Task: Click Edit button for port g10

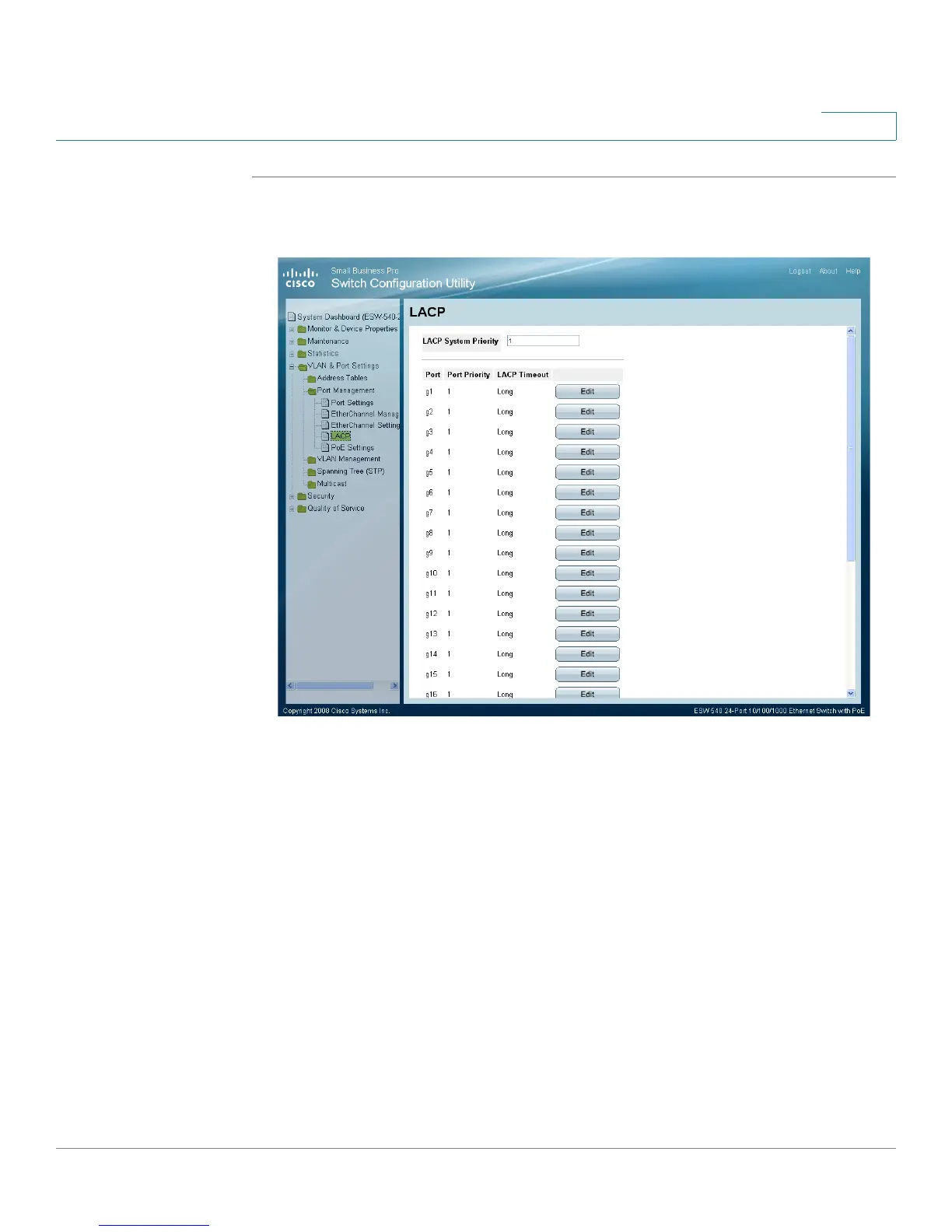Action: pos(587,574)
